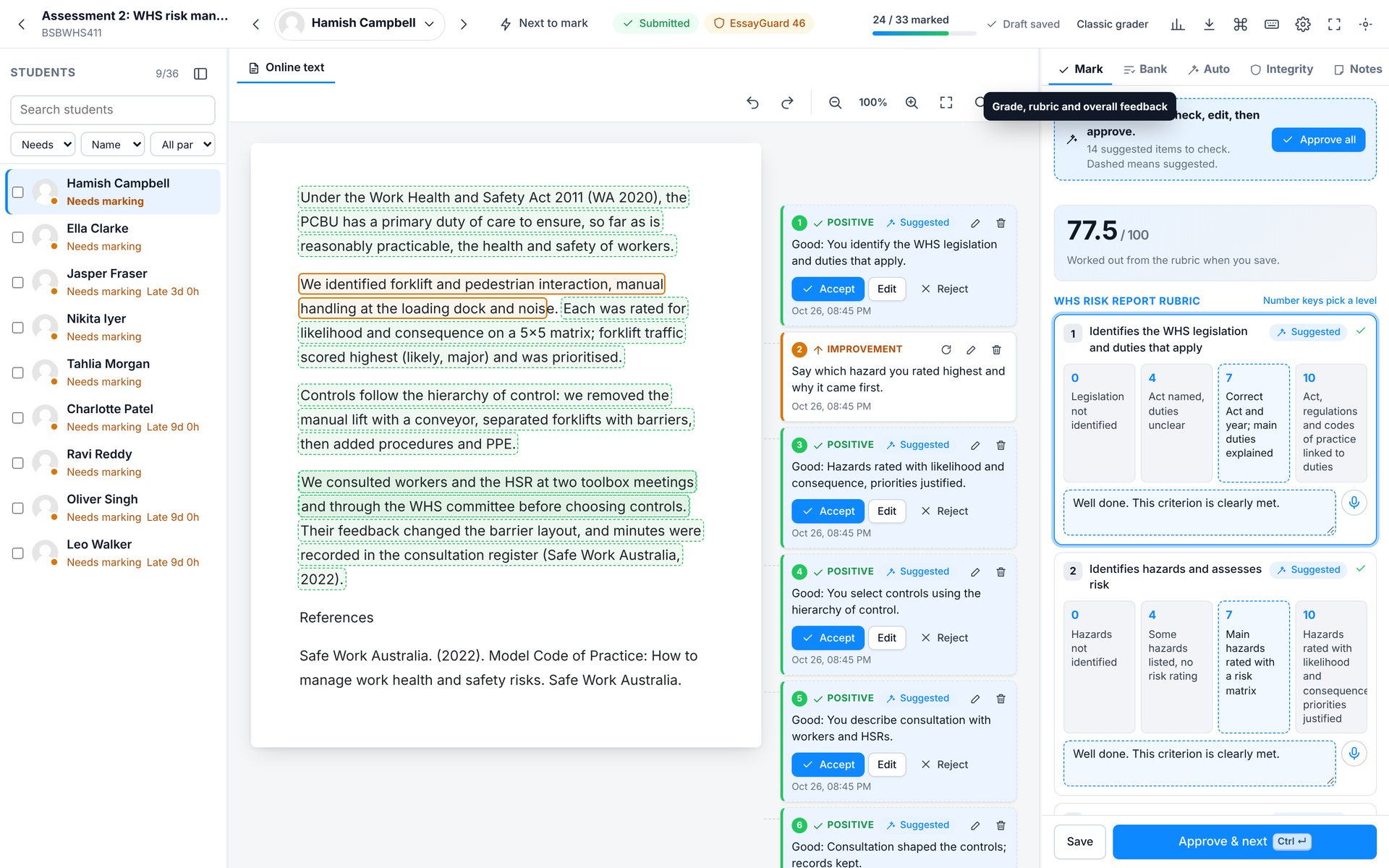Click Next to mark

pos(544,23)
